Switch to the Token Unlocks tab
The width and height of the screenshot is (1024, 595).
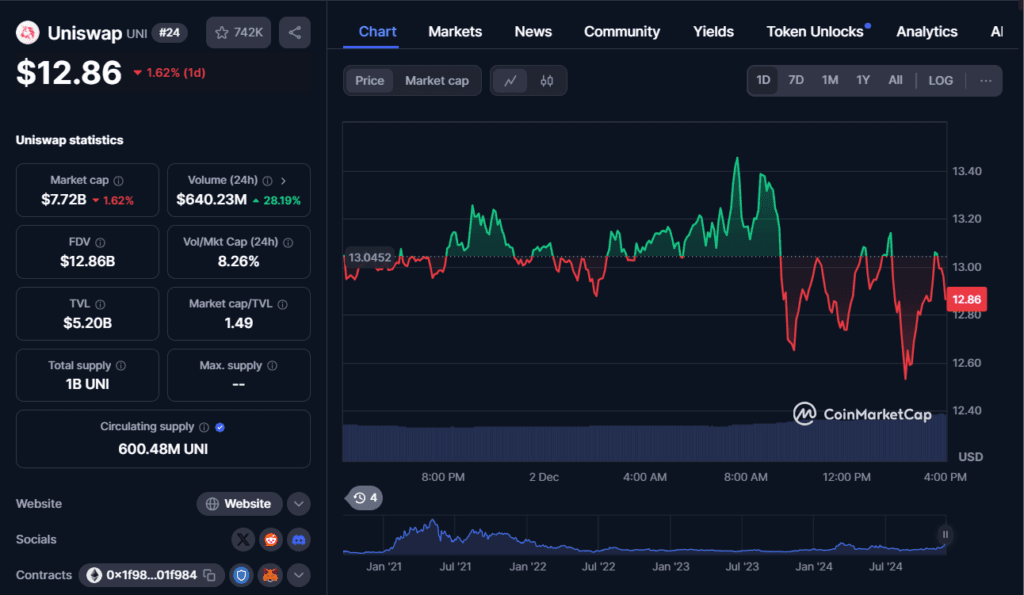pos(815,32)
